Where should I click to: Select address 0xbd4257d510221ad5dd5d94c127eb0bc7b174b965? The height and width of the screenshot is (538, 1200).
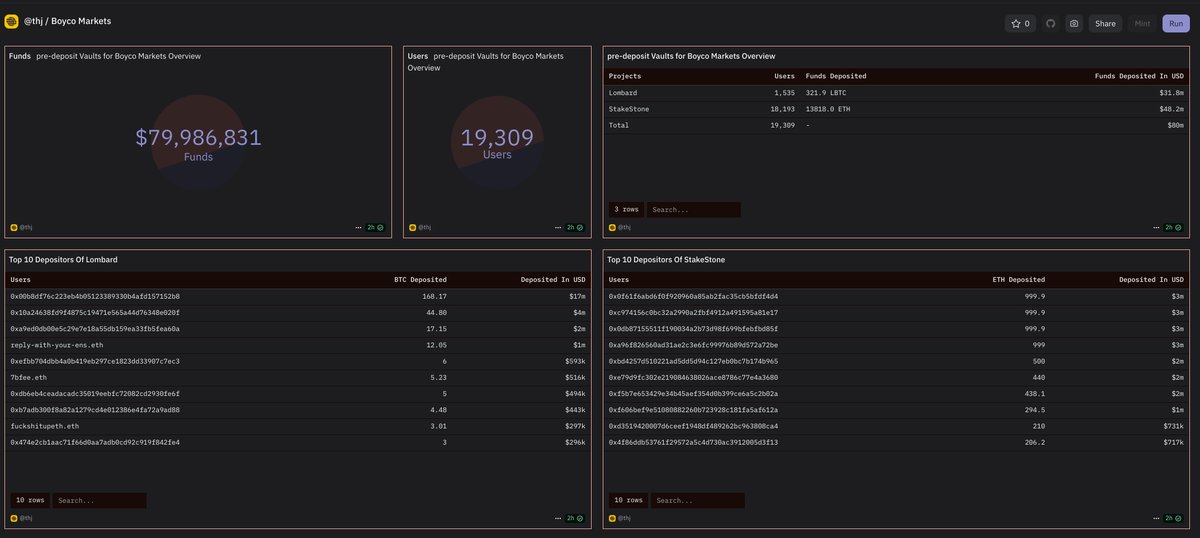[693, 360]
